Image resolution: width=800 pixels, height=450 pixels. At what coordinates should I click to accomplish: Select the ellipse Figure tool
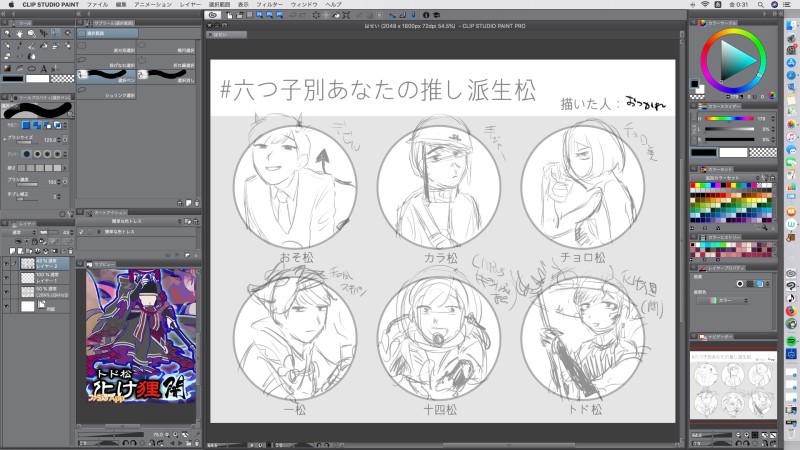(31, 68)
